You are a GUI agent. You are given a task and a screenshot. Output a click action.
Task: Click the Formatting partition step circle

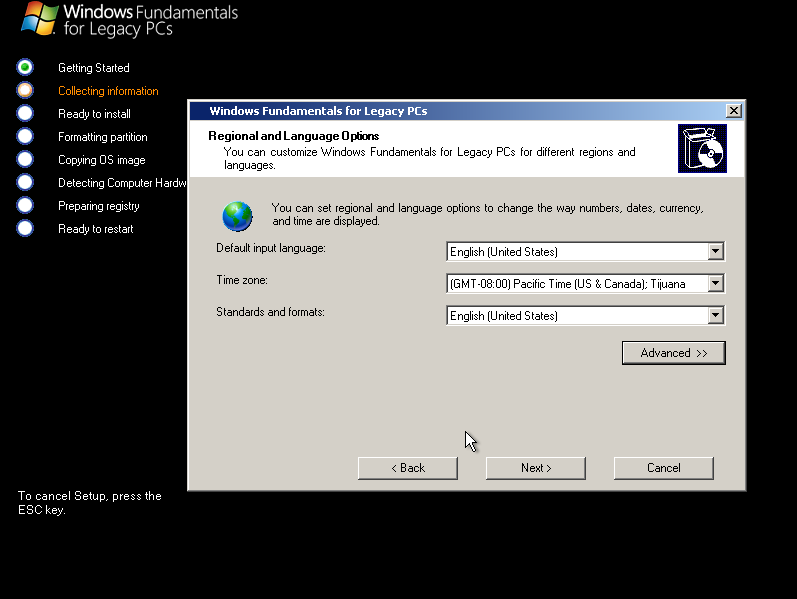(25, 136)
